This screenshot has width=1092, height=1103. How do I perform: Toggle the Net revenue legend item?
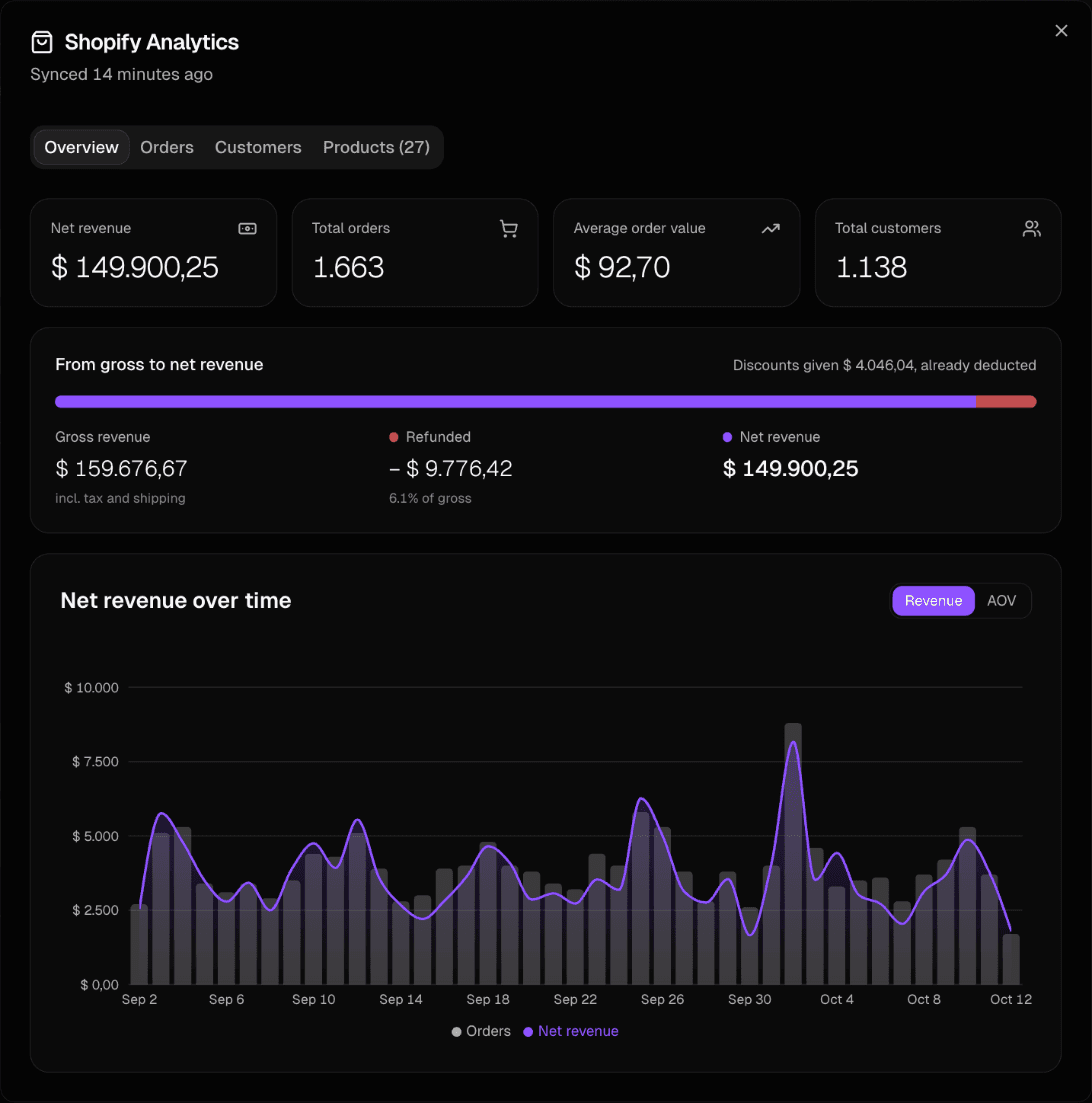coord(571,1031)
